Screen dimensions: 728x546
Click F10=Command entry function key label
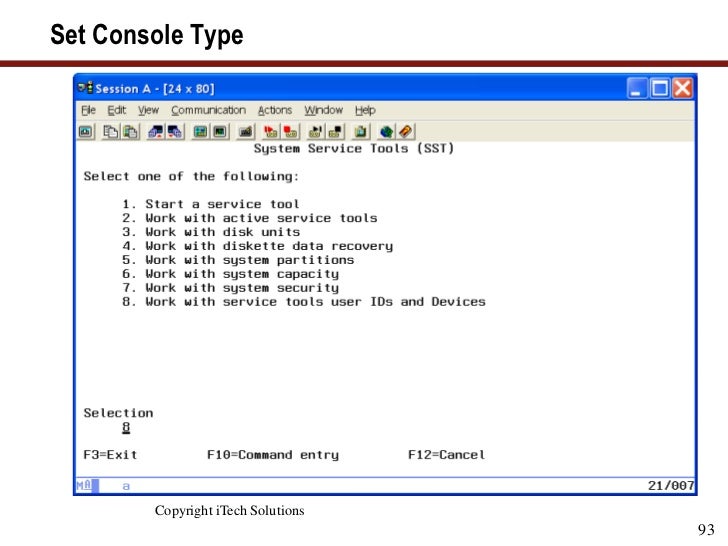click(273, 455)
